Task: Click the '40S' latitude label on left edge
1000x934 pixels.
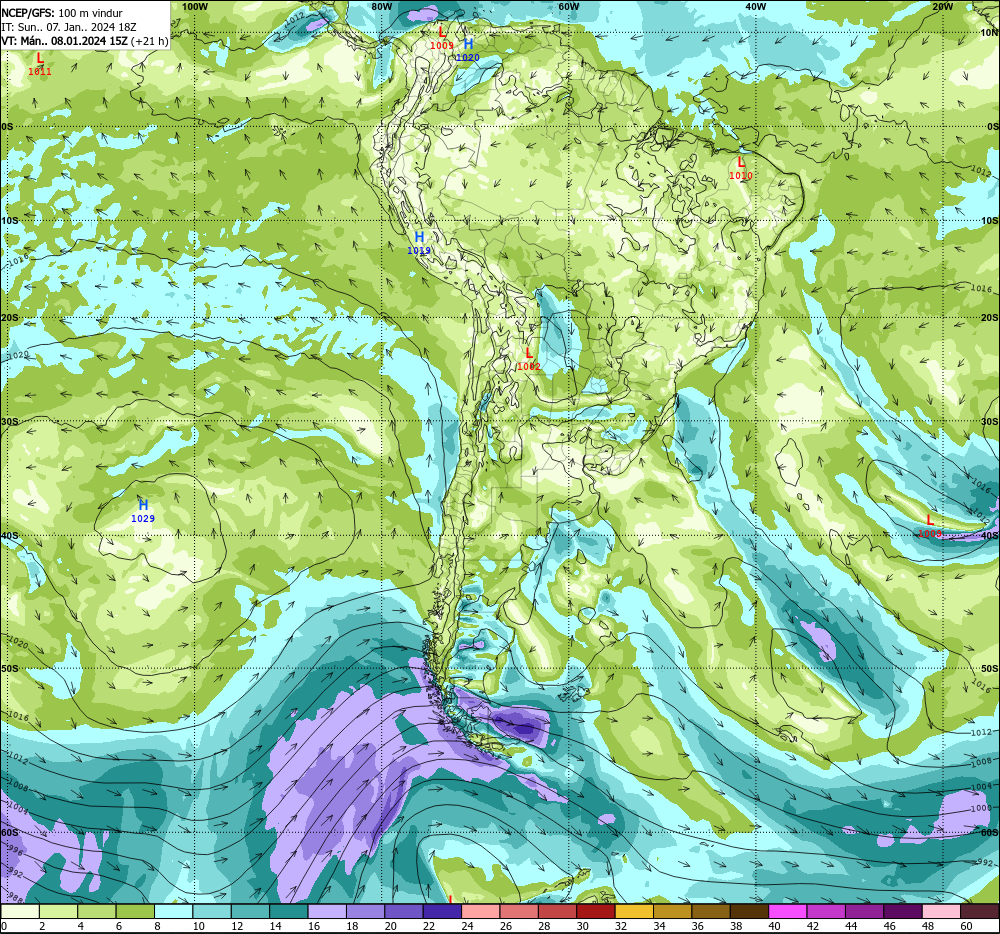Action: tap(10, 536)
